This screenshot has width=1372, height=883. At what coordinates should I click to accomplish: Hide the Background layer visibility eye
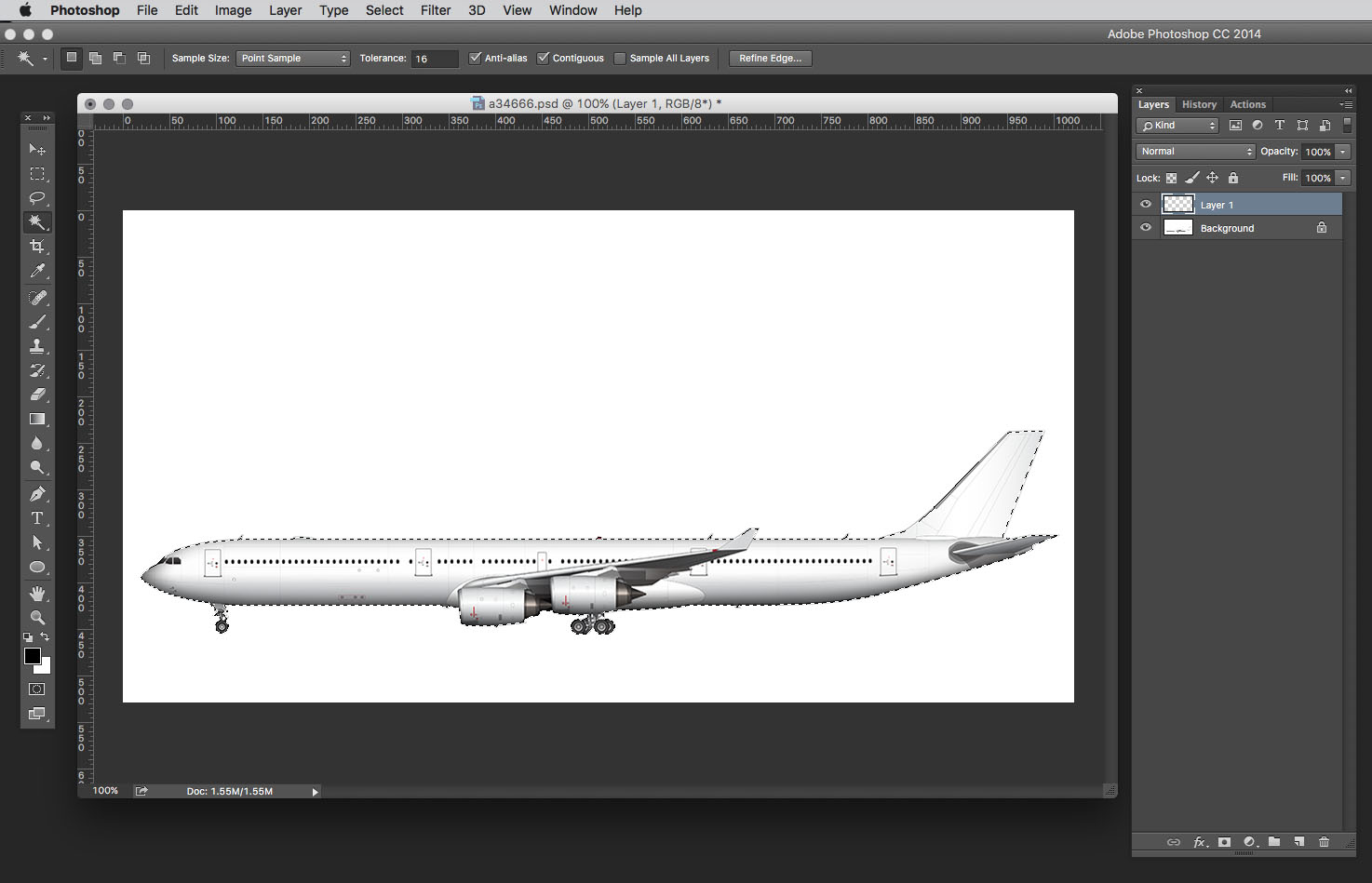pos(1146,228)
